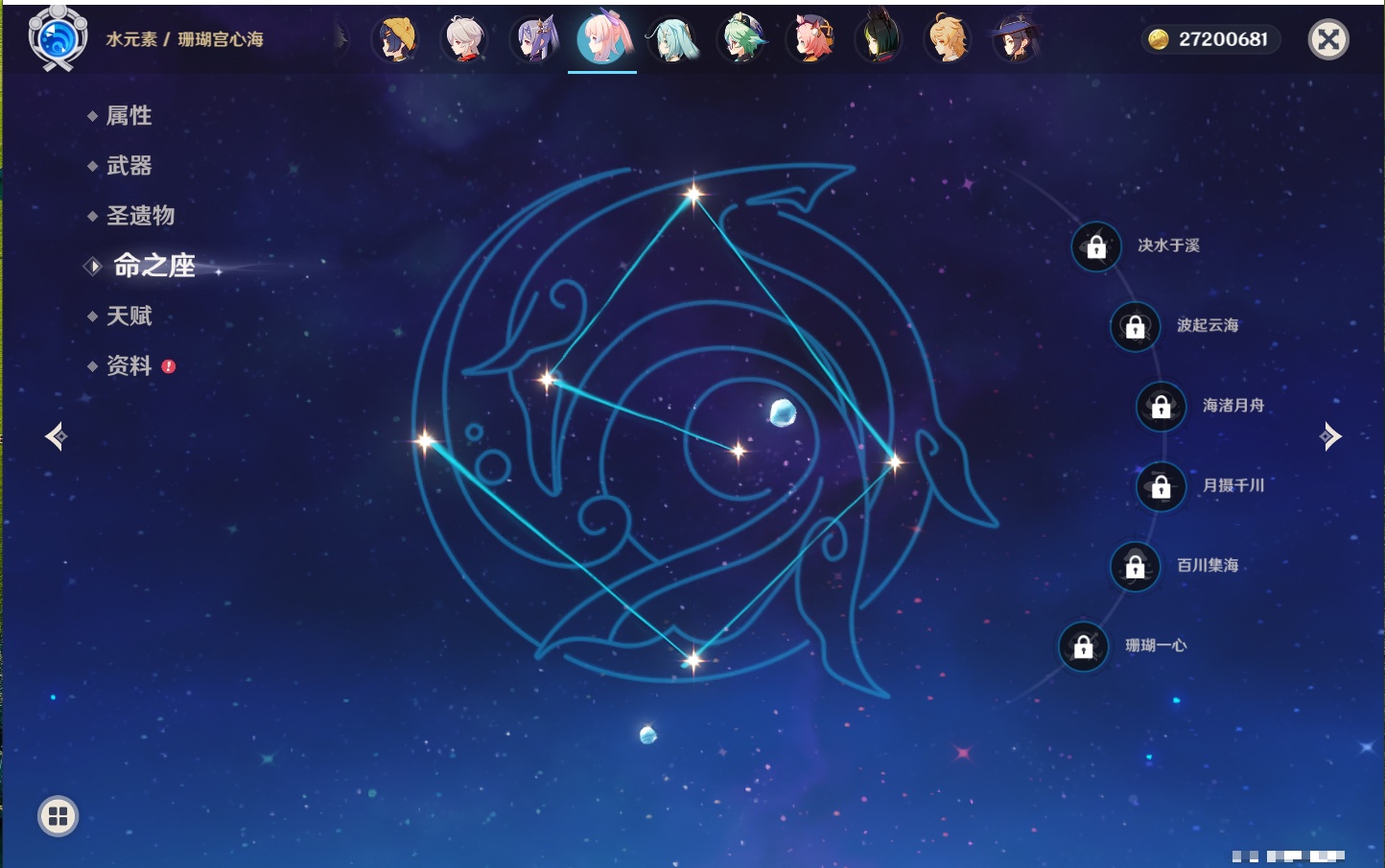Select the light-blue-haired character avatar
Viewport: 1385px width, 868px height.
[x=672, y=39]
